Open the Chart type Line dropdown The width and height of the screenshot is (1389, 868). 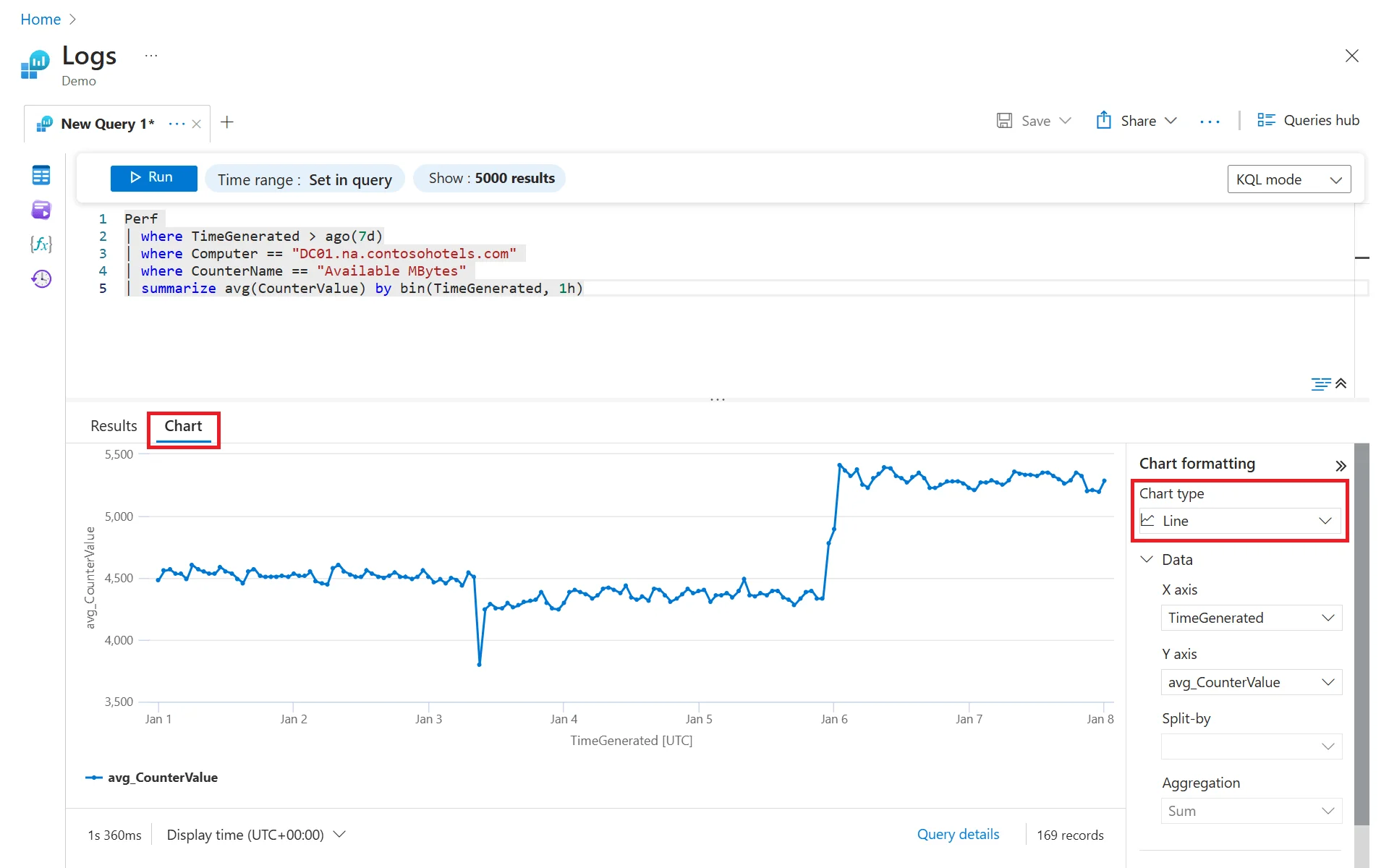(x=1239, y=521)
